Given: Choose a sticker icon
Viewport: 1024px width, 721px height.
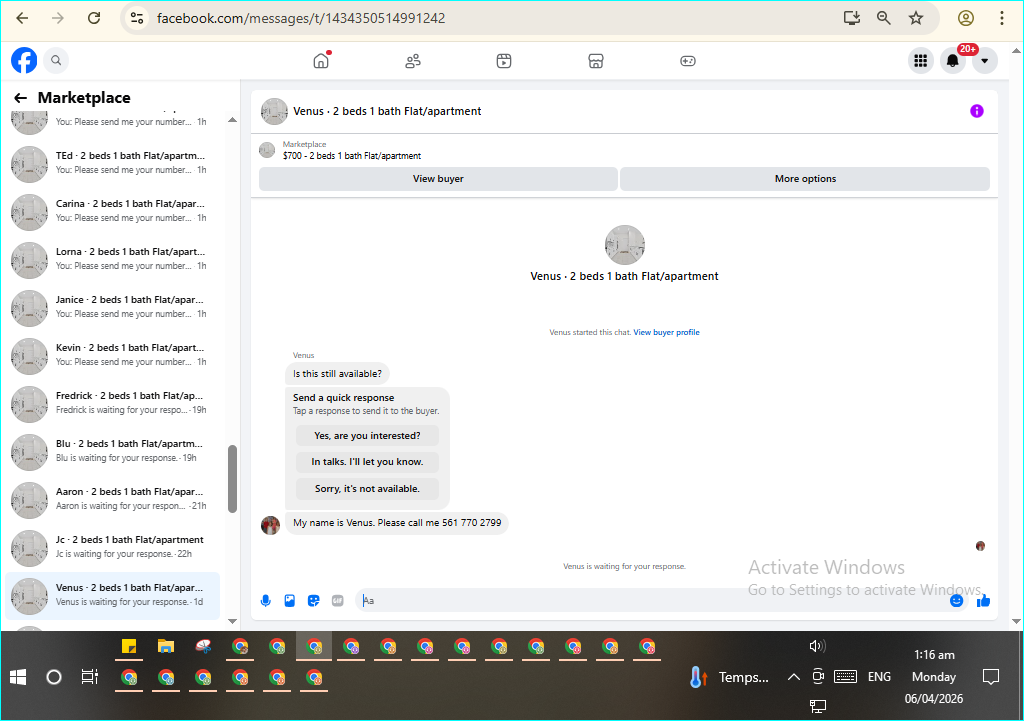Looking at the screenshot, I should (313, 601).
